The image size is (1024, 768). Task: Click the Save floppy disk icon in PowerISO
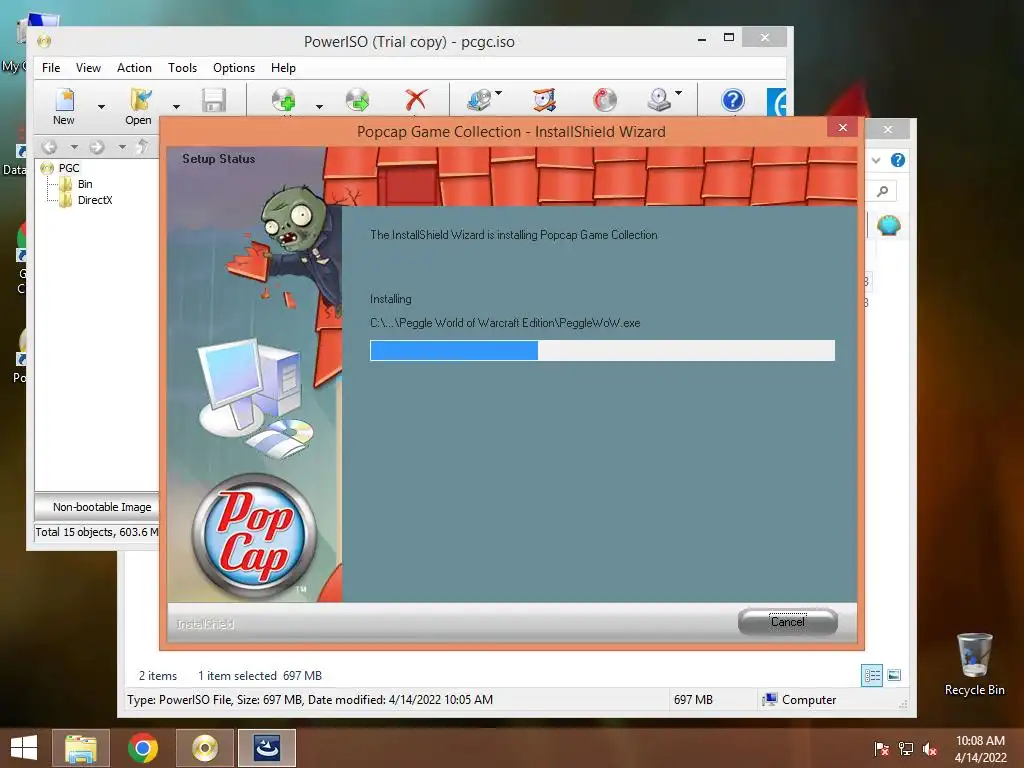click(214, 101)
